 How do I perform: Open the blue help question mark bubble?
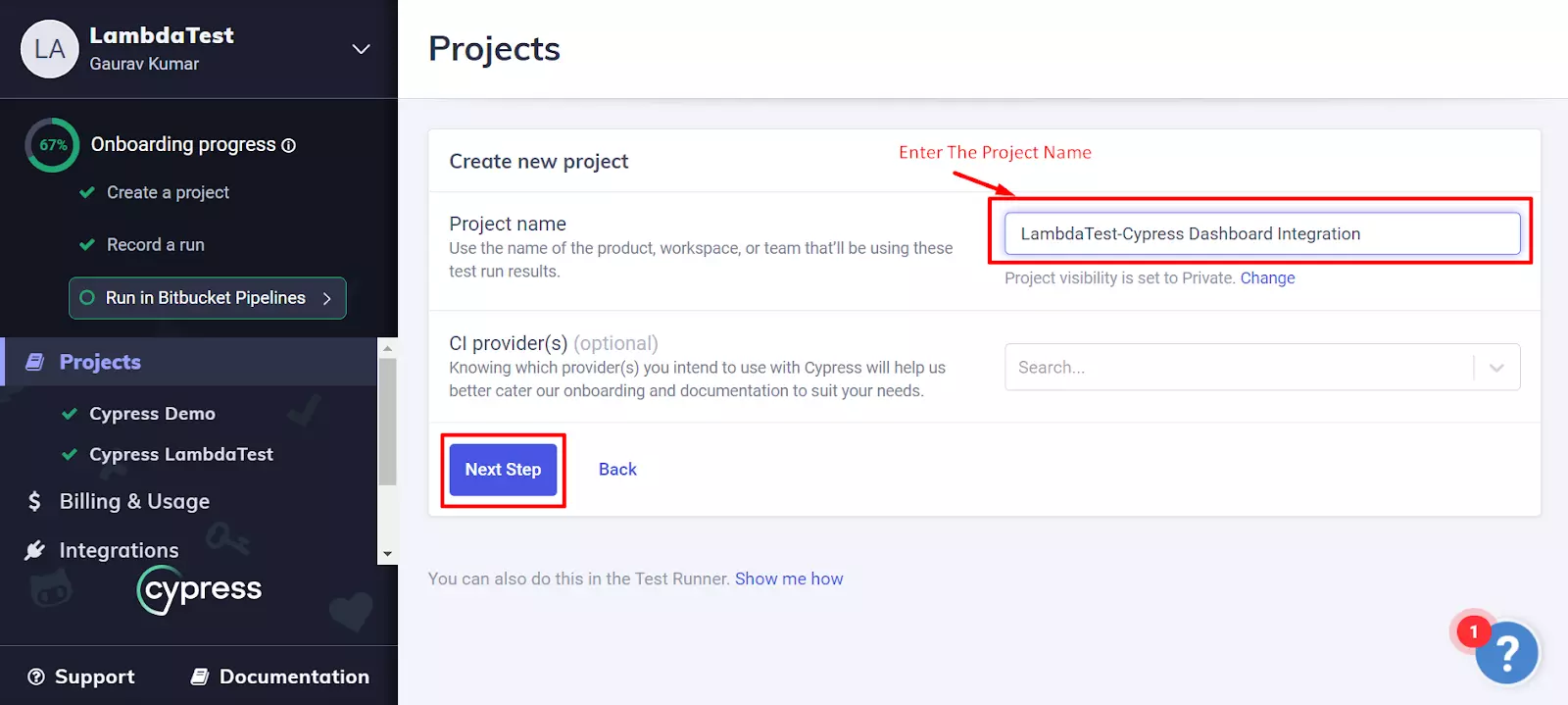click(x=1506, y=653)
